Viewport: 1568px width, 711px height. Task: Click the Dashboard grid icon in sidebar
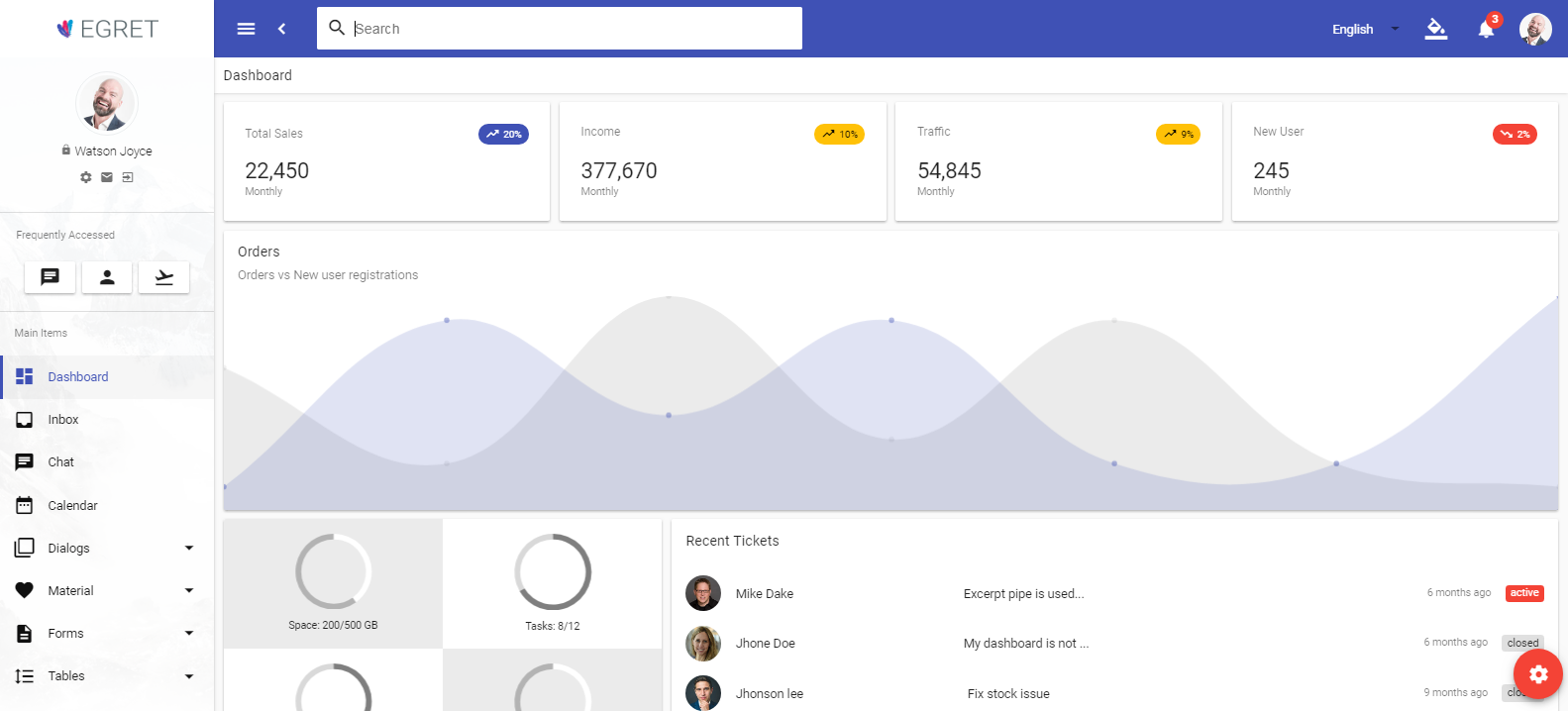(25, 376)
